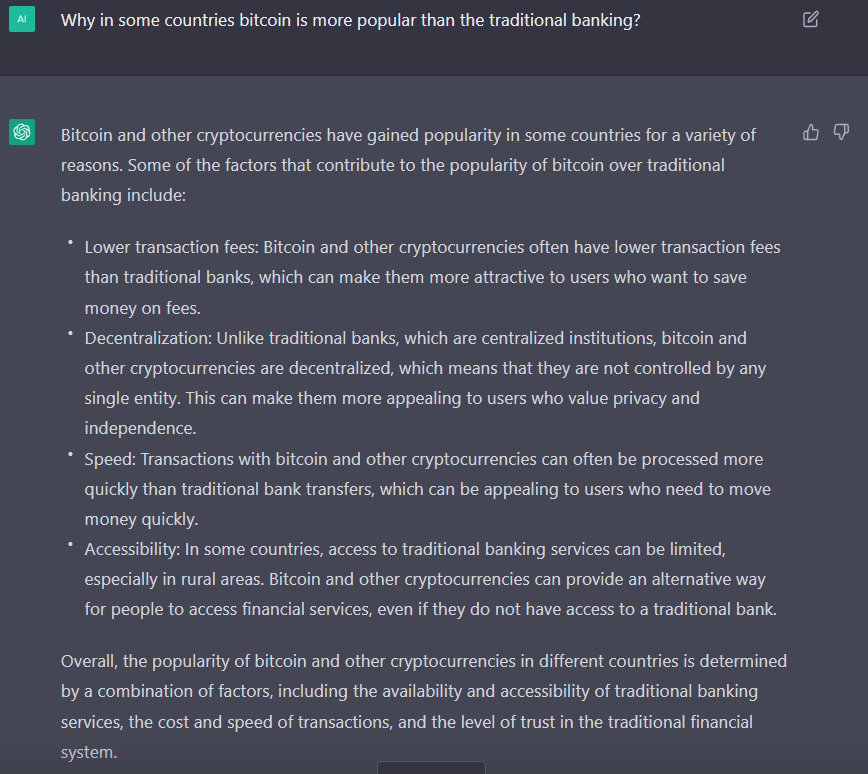Click the 'Accessibility' bullet heading
The width and height of the screenshot is (868, 774).
132,549
